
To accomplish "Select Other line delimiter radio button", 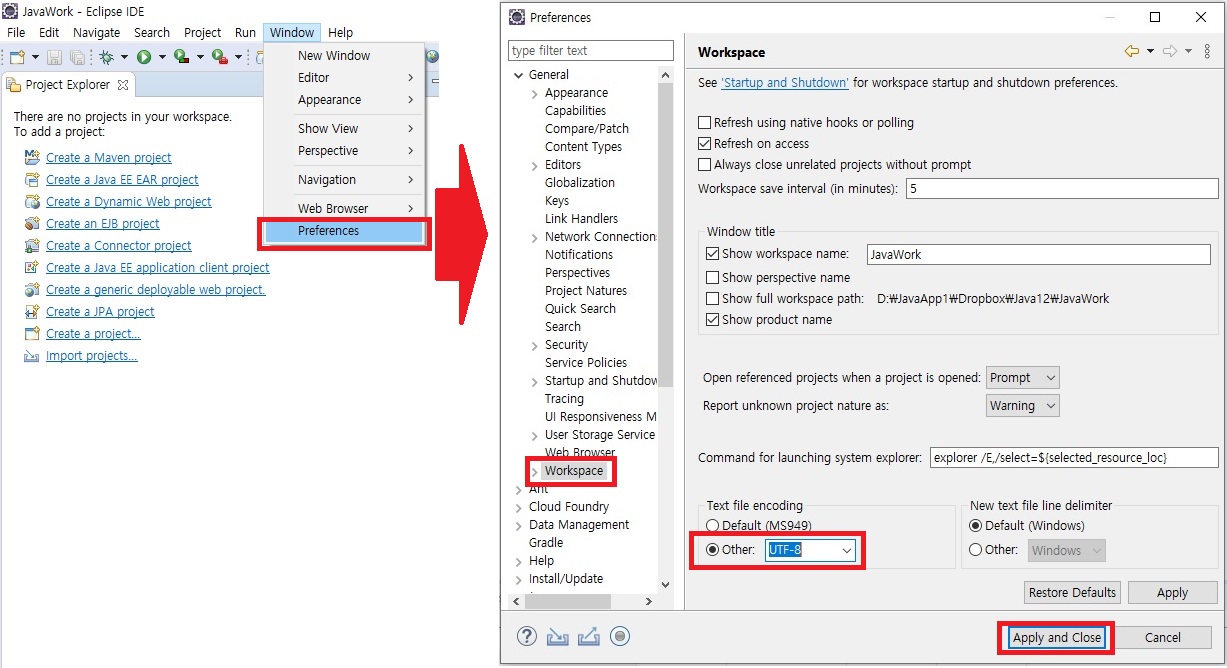I will pyautogui.click(x=976, y=550).
